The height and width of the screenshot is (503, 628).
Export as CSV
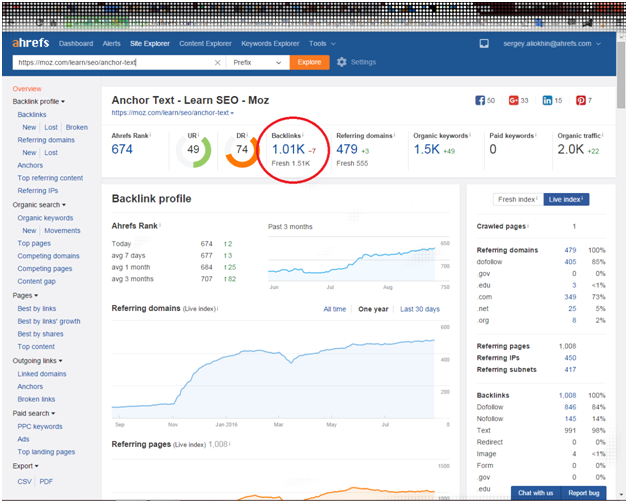click(24, 482)
